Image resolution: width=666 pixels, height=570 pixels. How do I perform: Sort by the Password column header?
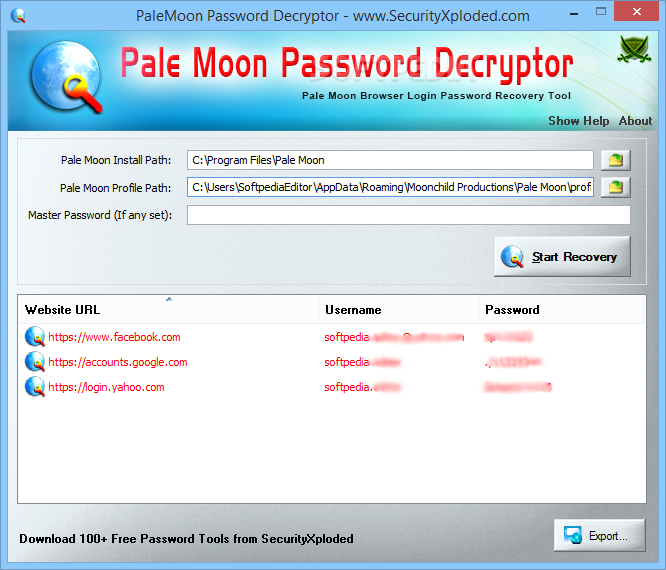[x=561, y=310]
